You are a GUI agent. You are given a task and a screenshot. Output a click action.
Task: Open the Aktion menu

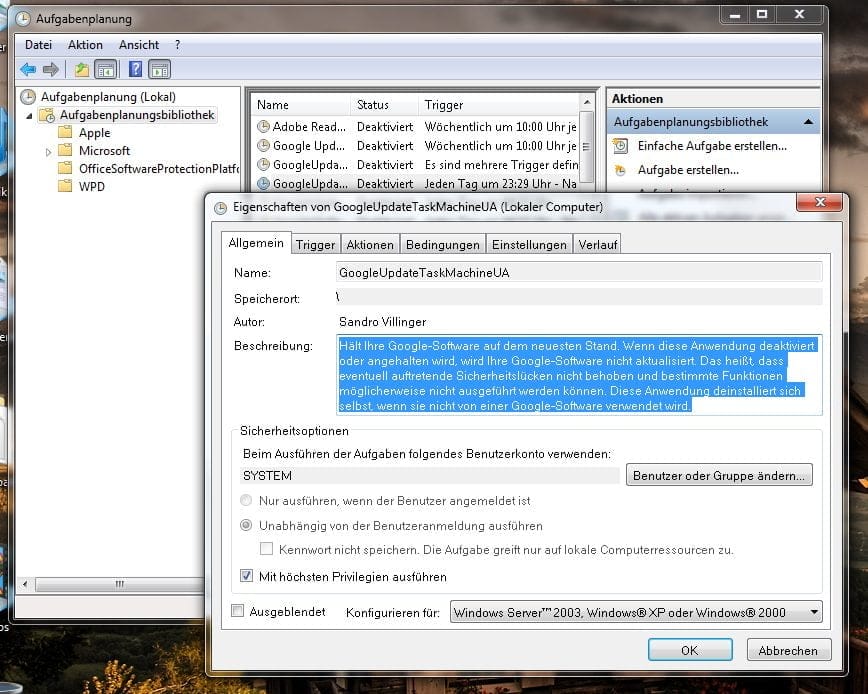point(85,45)
